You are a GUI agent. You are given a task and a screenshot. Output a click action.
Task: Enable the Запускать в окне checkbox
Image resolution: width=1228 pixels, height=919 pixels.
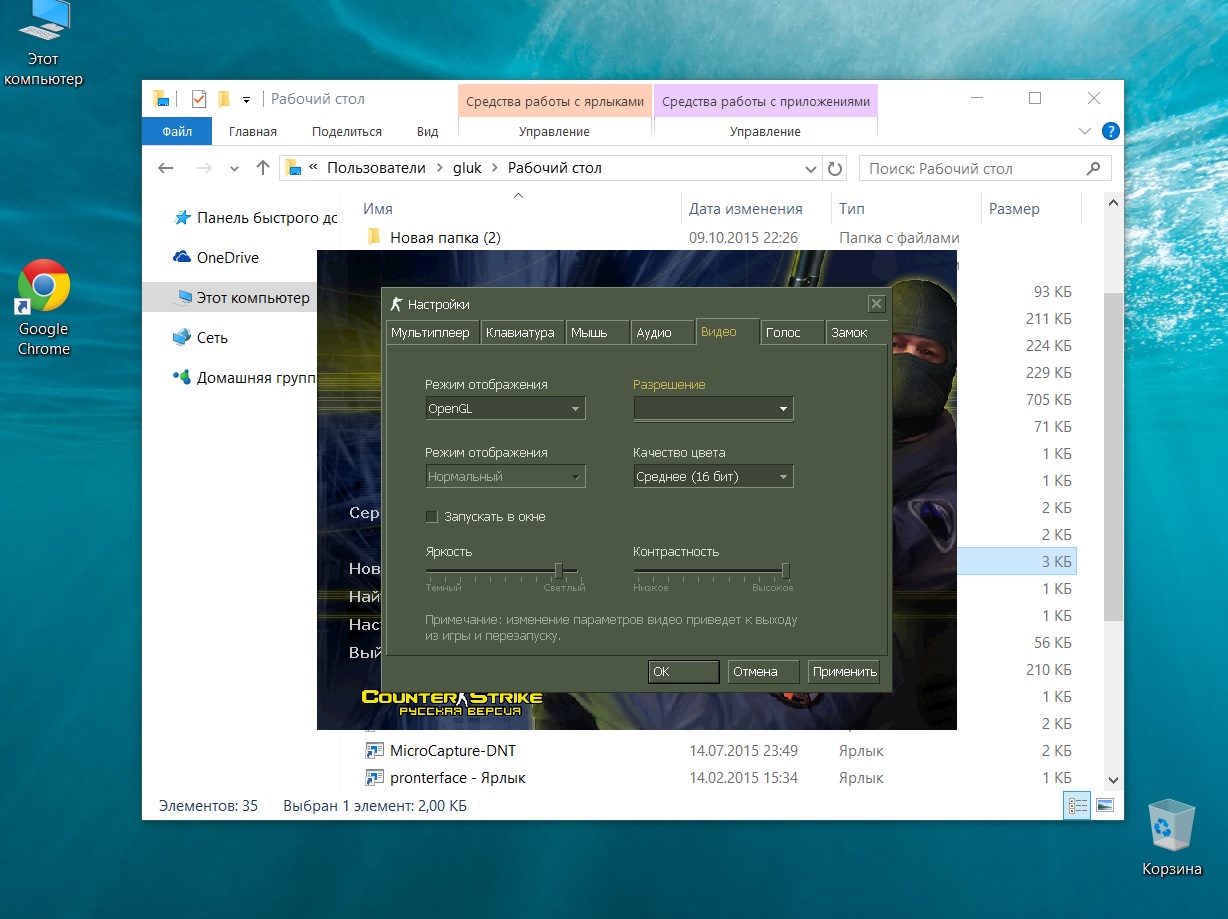coord(432,517)
